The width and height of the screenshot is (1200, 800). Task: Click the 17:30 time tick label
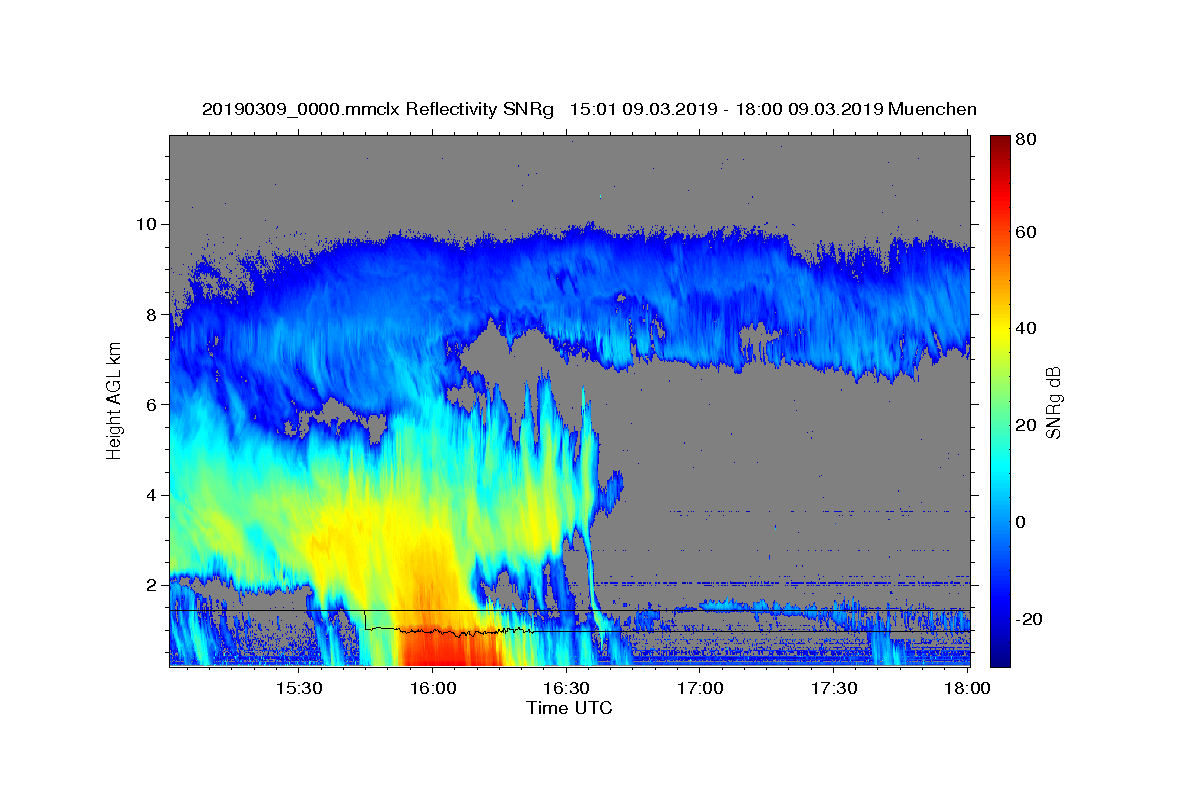click(x=835, y=688)
